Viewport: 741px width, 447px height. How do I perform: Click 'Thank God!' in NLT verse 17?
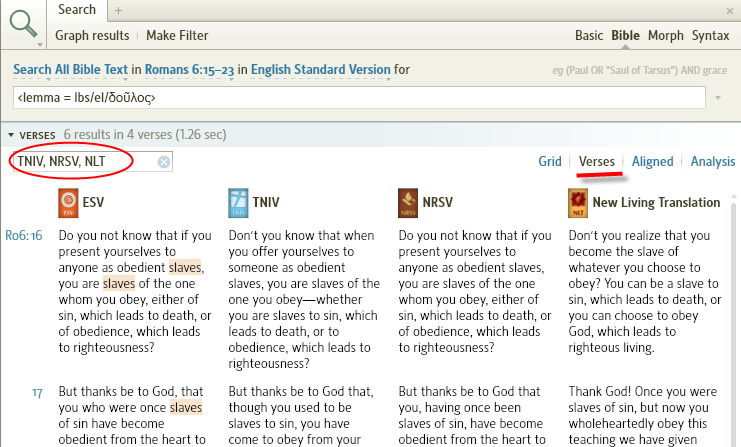click(600, 392)
